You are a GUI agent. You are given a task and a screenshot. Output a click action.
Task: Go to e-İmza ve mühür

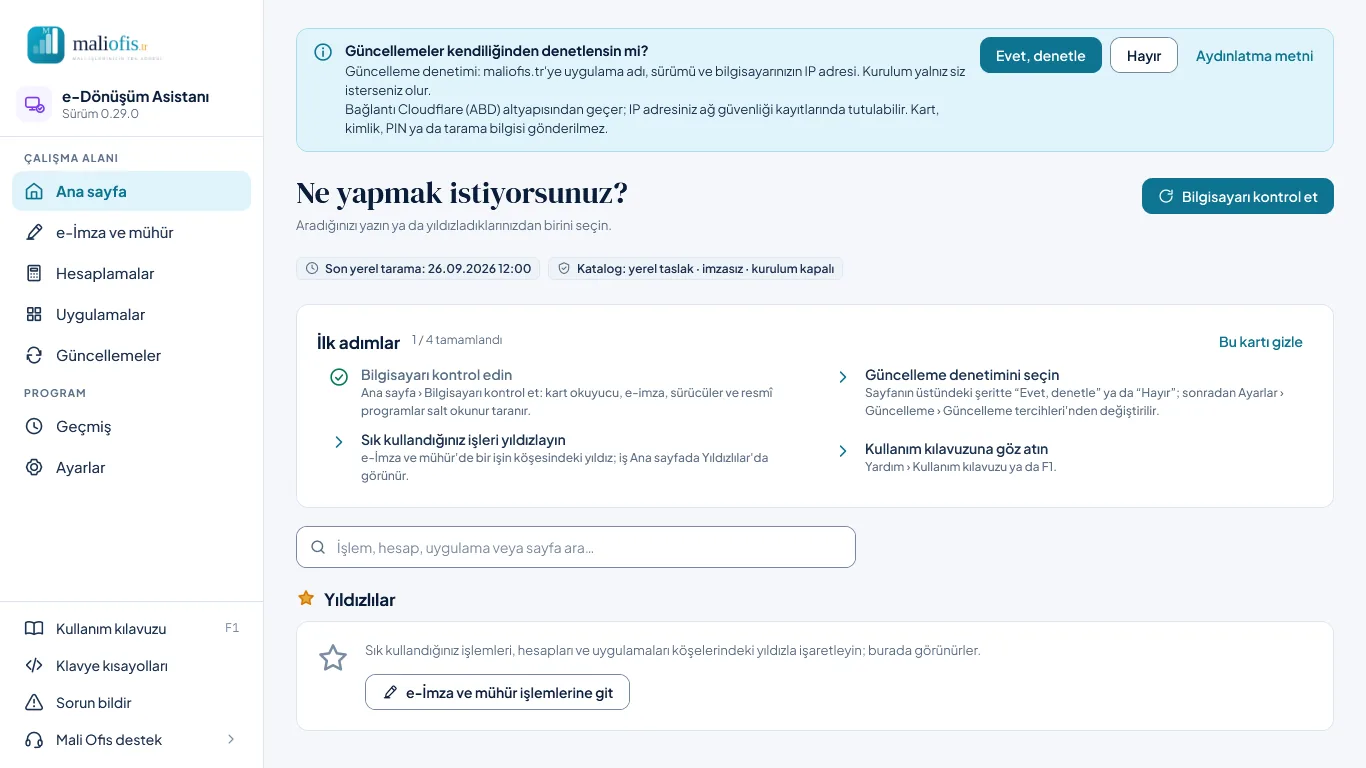(x=131, y=232)
